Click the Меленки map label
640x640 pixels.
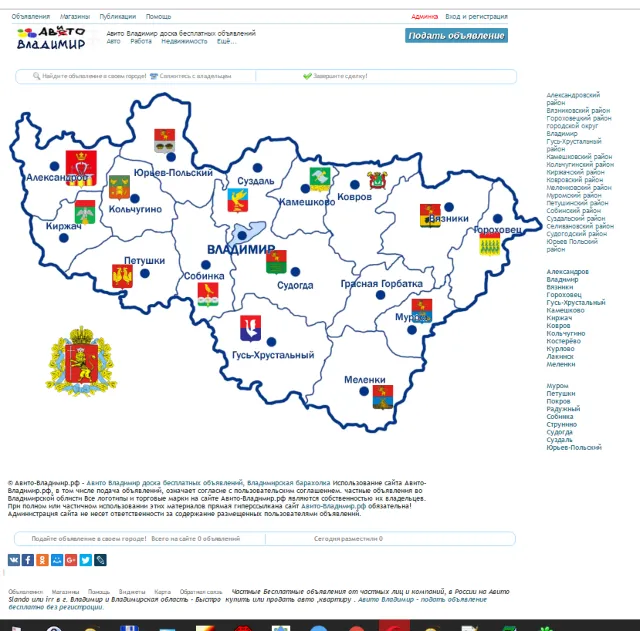pos(365,380)
